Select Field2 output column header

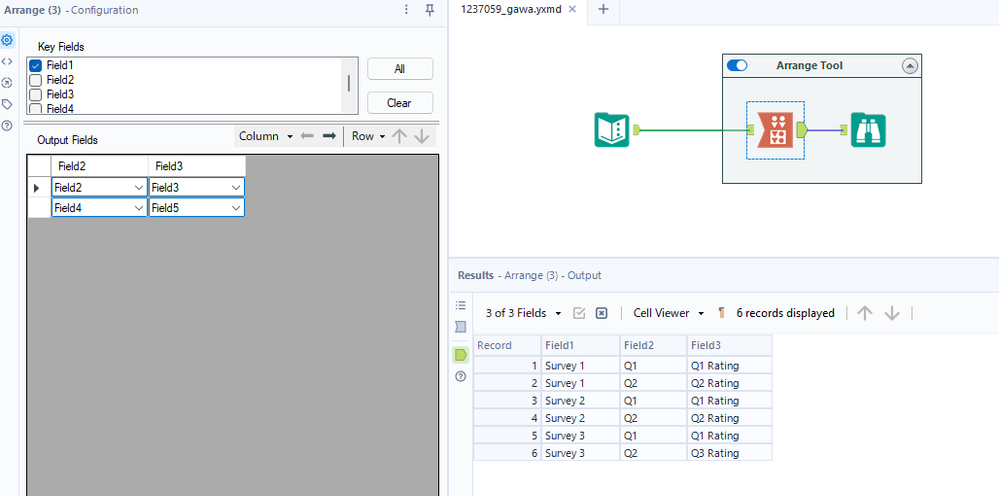click(x=99, y=166)
